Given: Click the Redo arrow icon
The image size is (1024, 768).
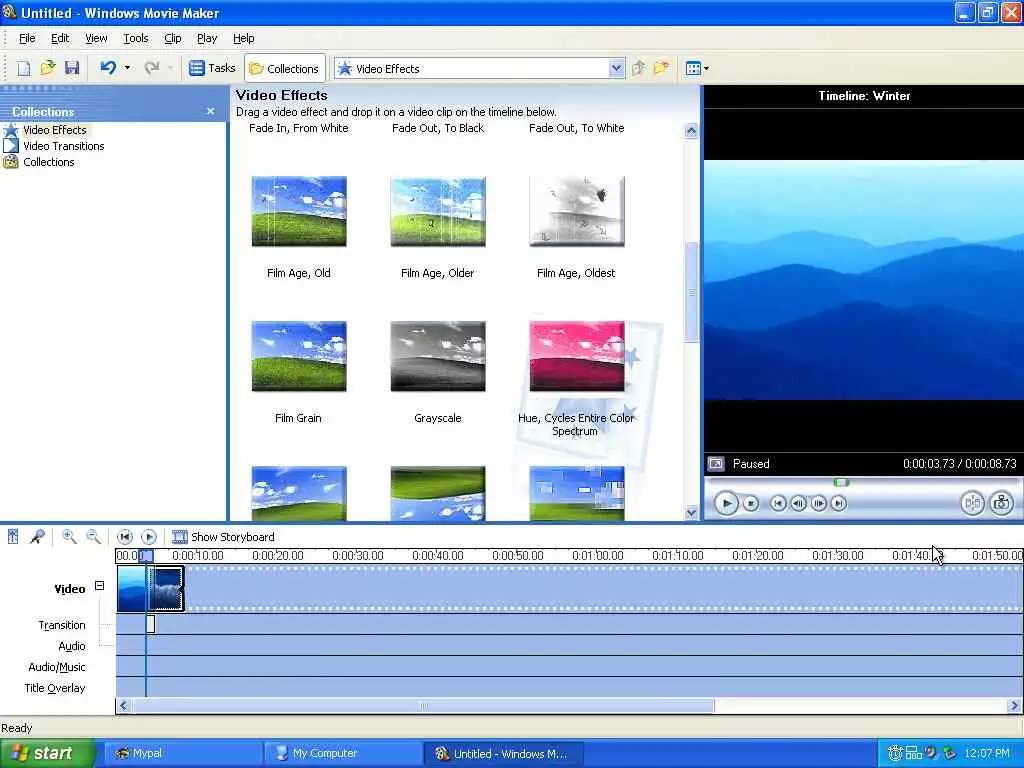Looking at the screenshot, I should (152, 68).
